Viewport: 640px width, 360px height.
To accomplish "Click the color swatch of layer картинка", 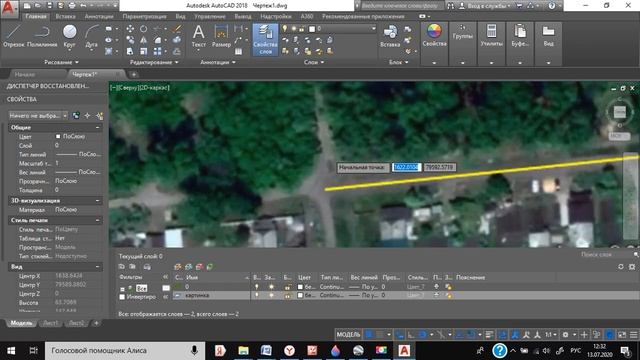I will tap(300, 296).
